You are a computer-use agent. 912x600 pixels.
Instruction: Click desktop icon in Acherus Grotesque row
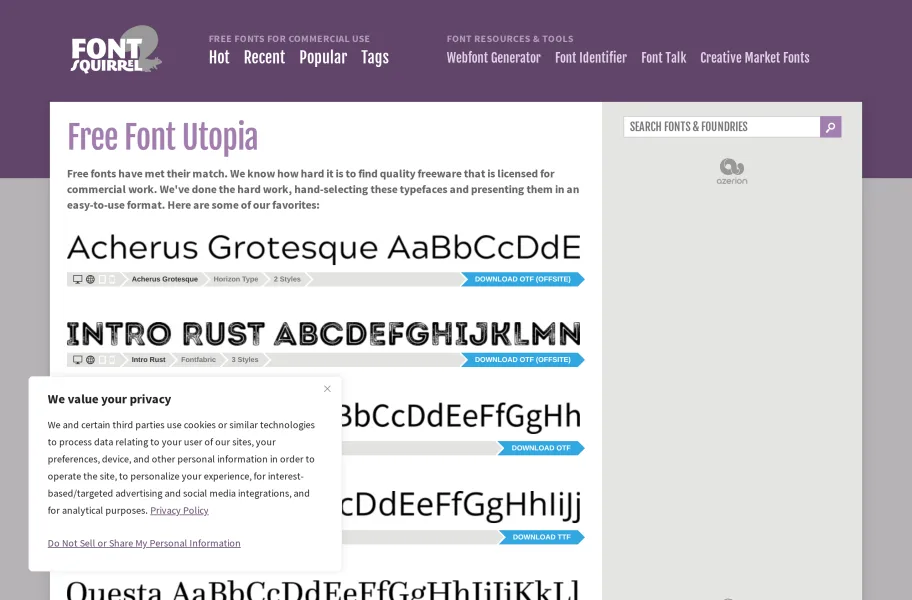(x=77, y=279)
